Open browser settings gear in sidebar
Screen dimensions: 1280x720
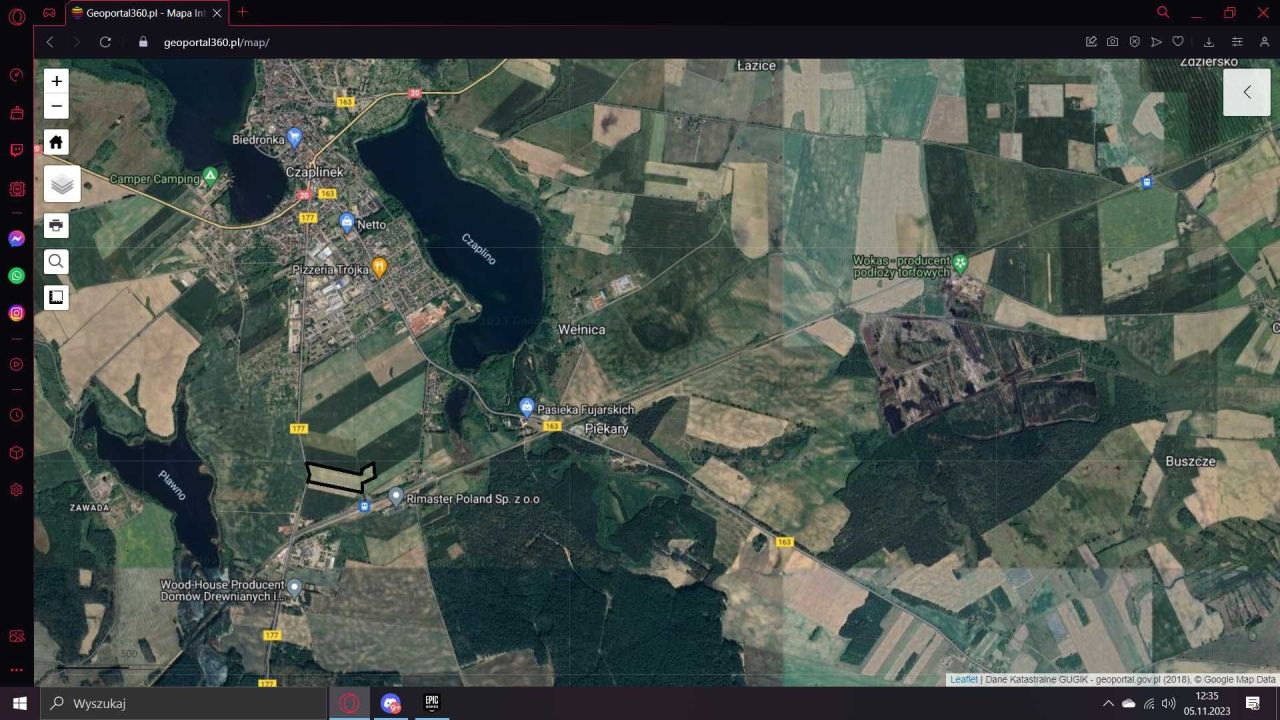[16, 490]
